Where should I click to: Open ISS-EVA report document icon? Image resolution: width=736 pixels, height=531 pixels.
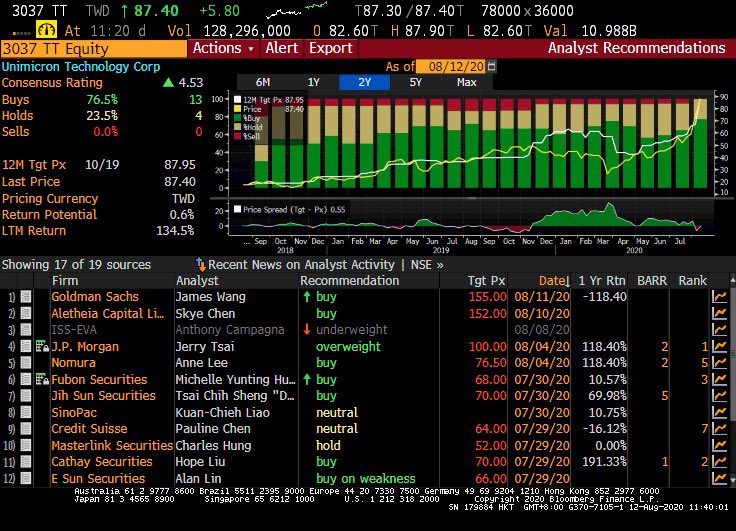click(26, 330)
